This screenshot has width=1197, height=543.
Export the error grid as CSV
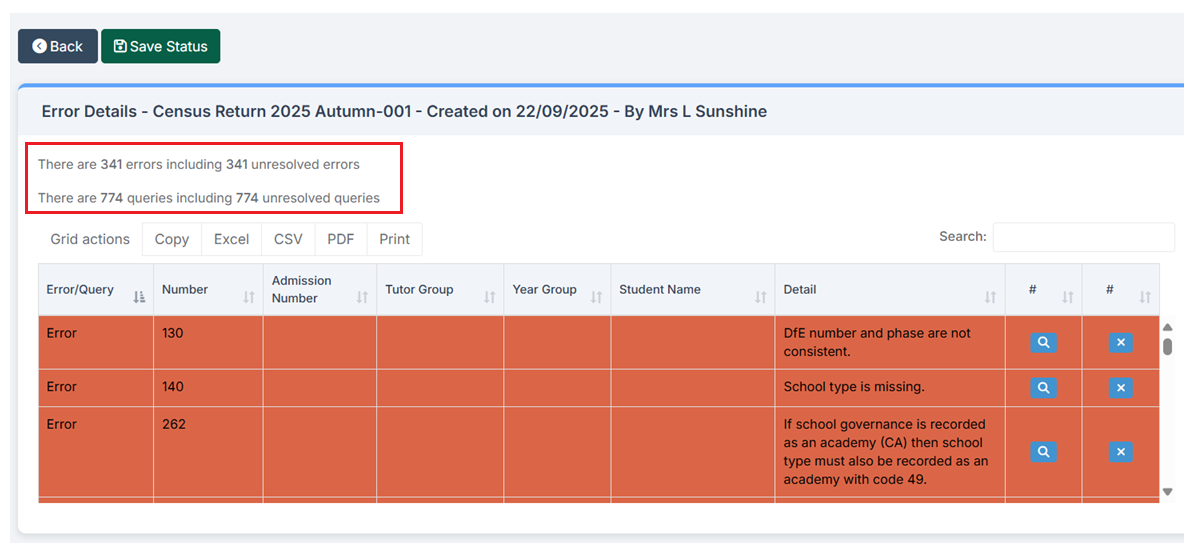click(x=288, y=239)
